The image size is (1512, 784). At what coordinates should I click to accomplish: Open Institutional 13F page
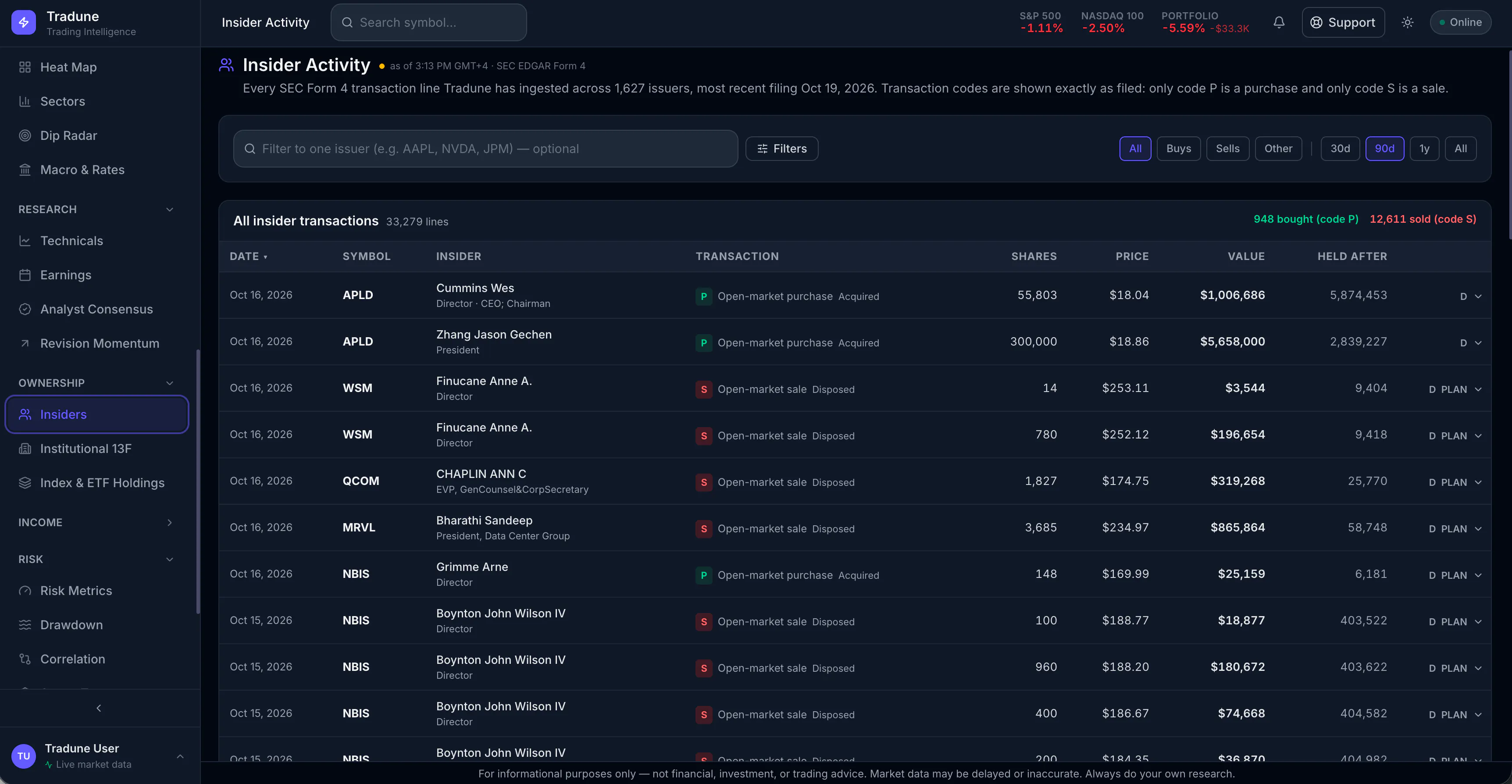(x=97, y=448)
